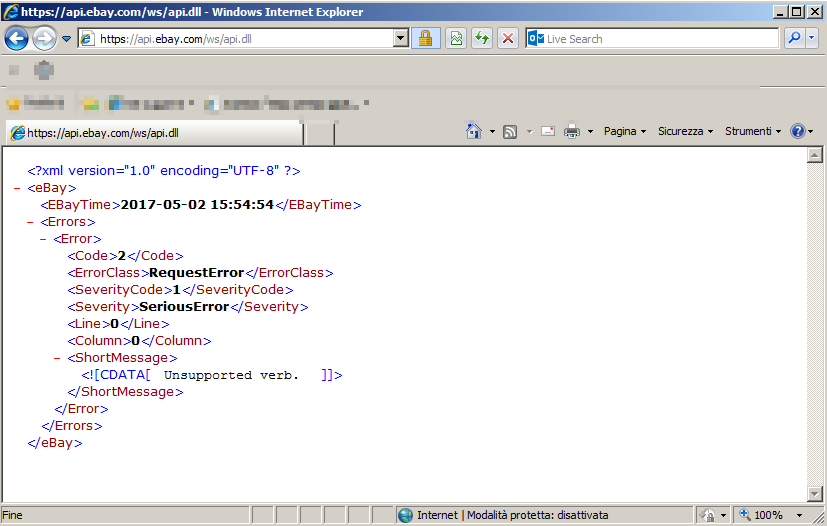The width and height of the screenshot is (827, 526).
Task: Open the recent pages dropdown beside Forward
Action: (x=66, y=39)
